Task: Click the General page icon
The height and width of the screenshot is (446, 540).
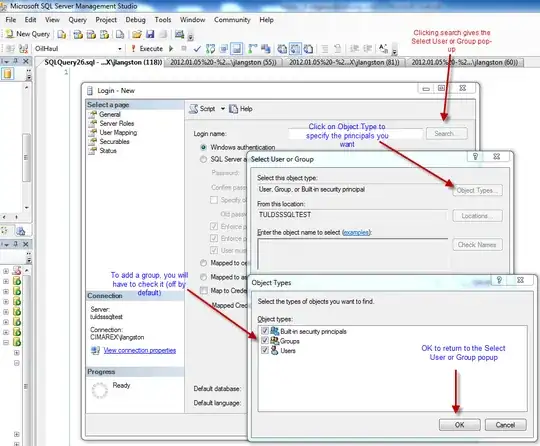Action: (x=92, y=114)
